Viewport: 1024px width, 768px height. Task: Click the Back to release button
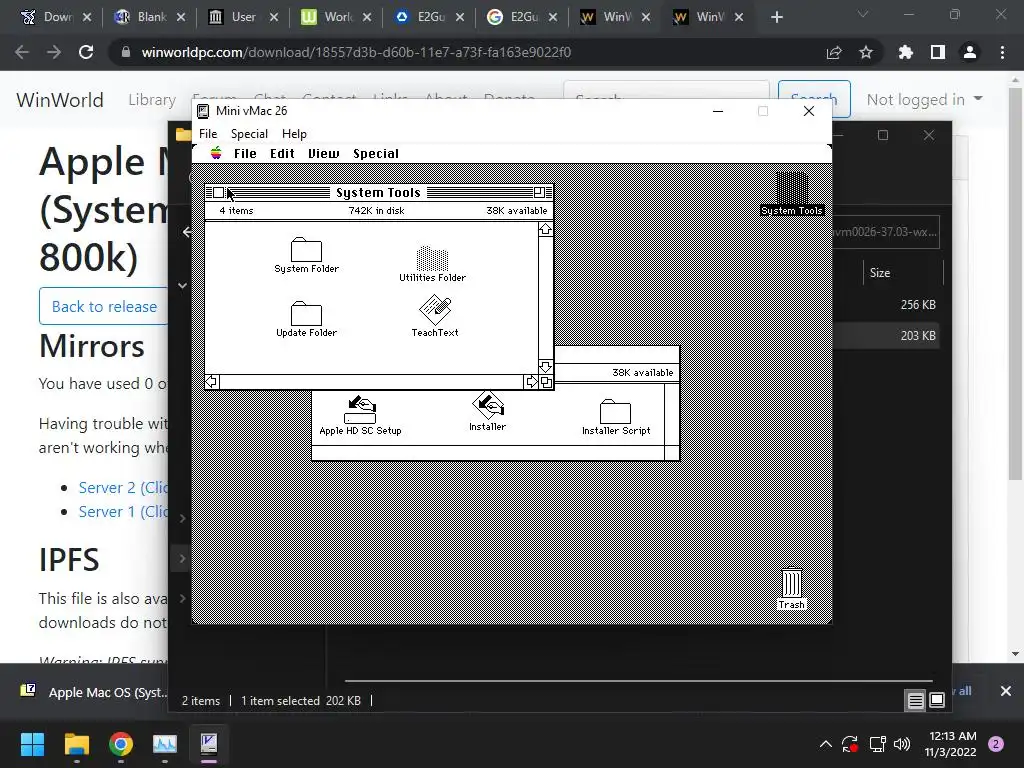(x=104, y=306)
